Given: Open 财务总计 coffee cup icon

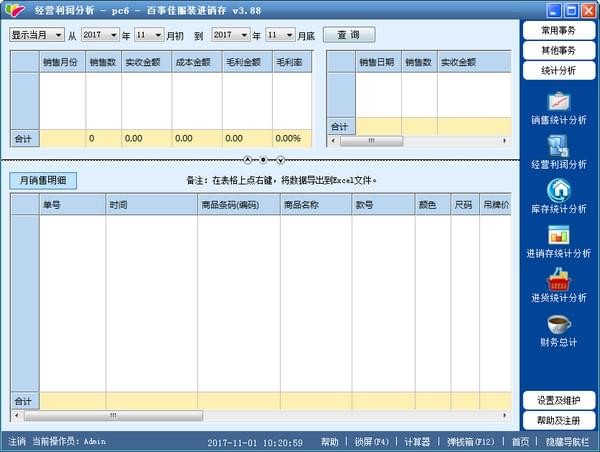Looking at the screenshot, I should click(x=559, y=325).
